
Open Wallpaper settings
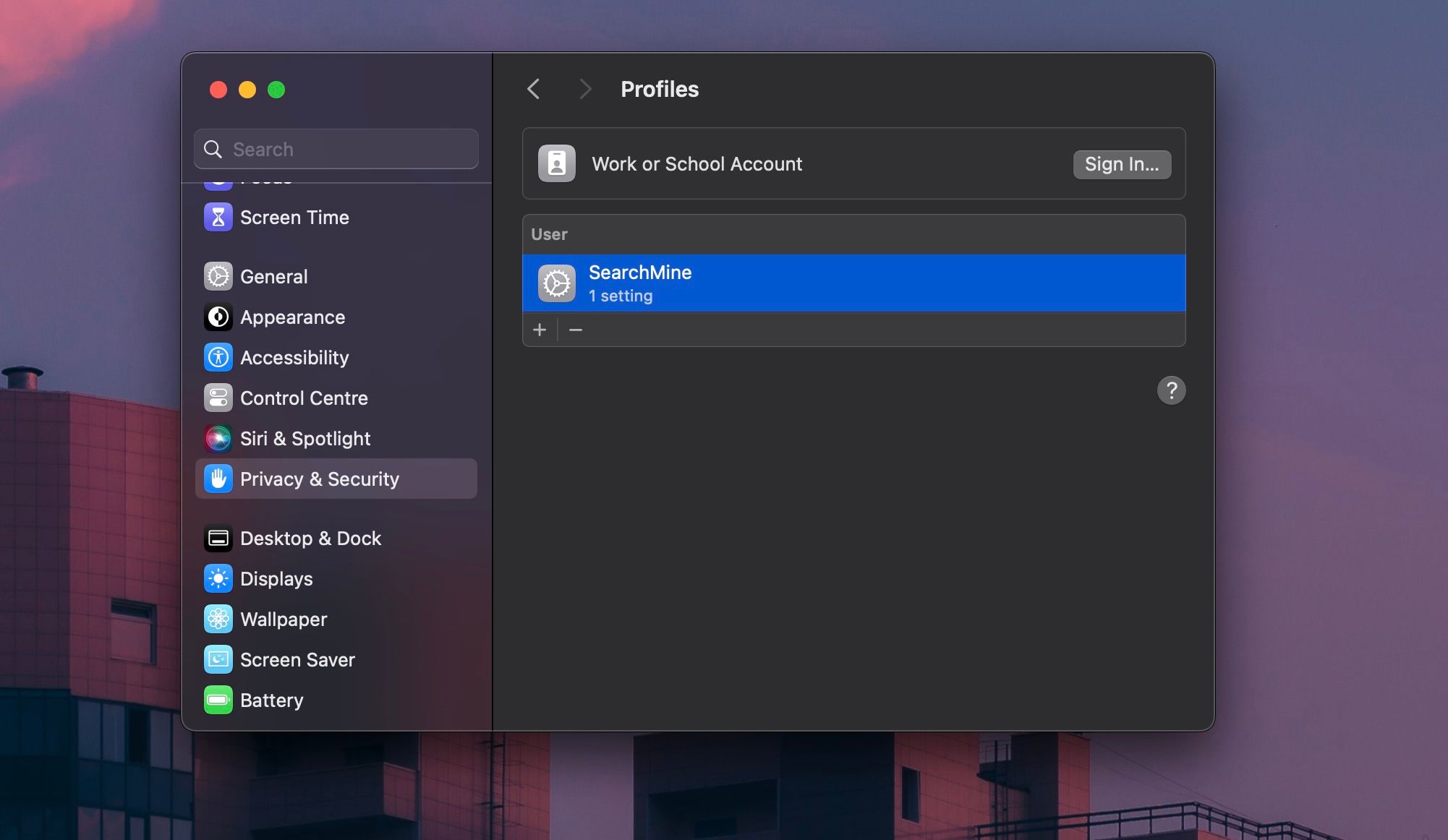coord(218,619)
